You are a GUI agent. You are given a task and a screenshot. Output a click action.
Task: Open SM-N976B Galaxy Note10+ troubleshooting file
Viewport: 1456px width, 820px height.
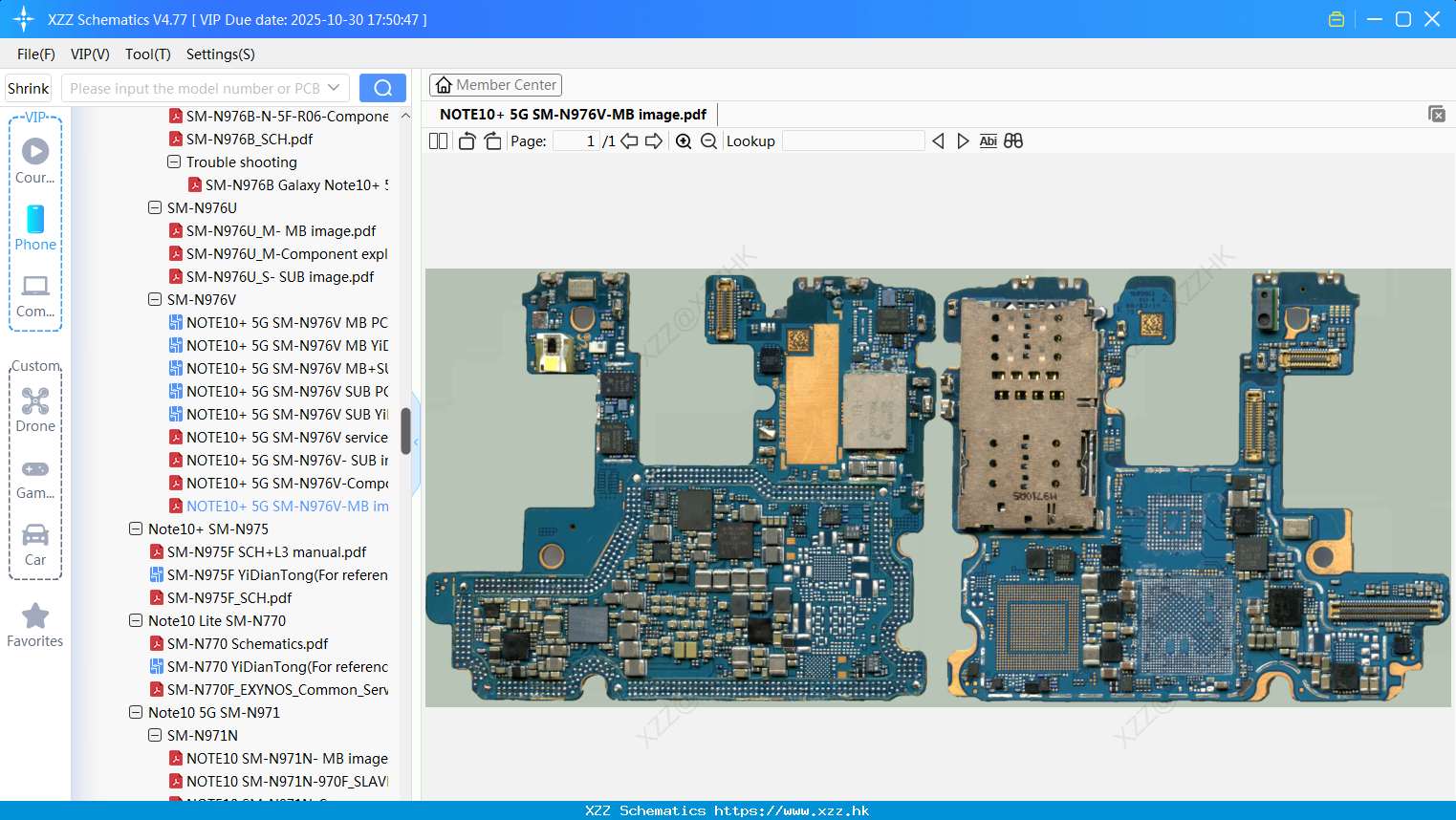coord(296,185)
